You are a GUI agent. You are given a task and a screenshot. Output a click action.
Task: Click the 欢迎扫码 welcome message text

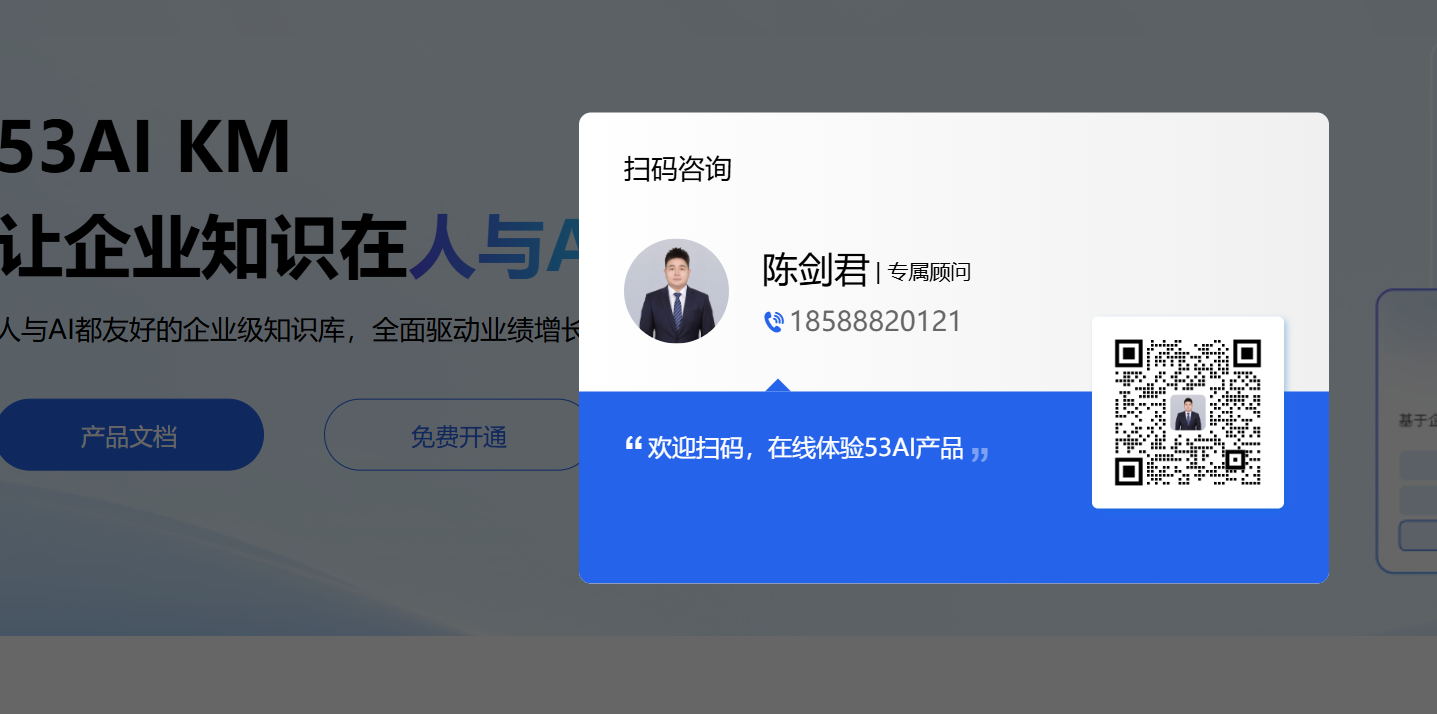(x=805, y=448)
